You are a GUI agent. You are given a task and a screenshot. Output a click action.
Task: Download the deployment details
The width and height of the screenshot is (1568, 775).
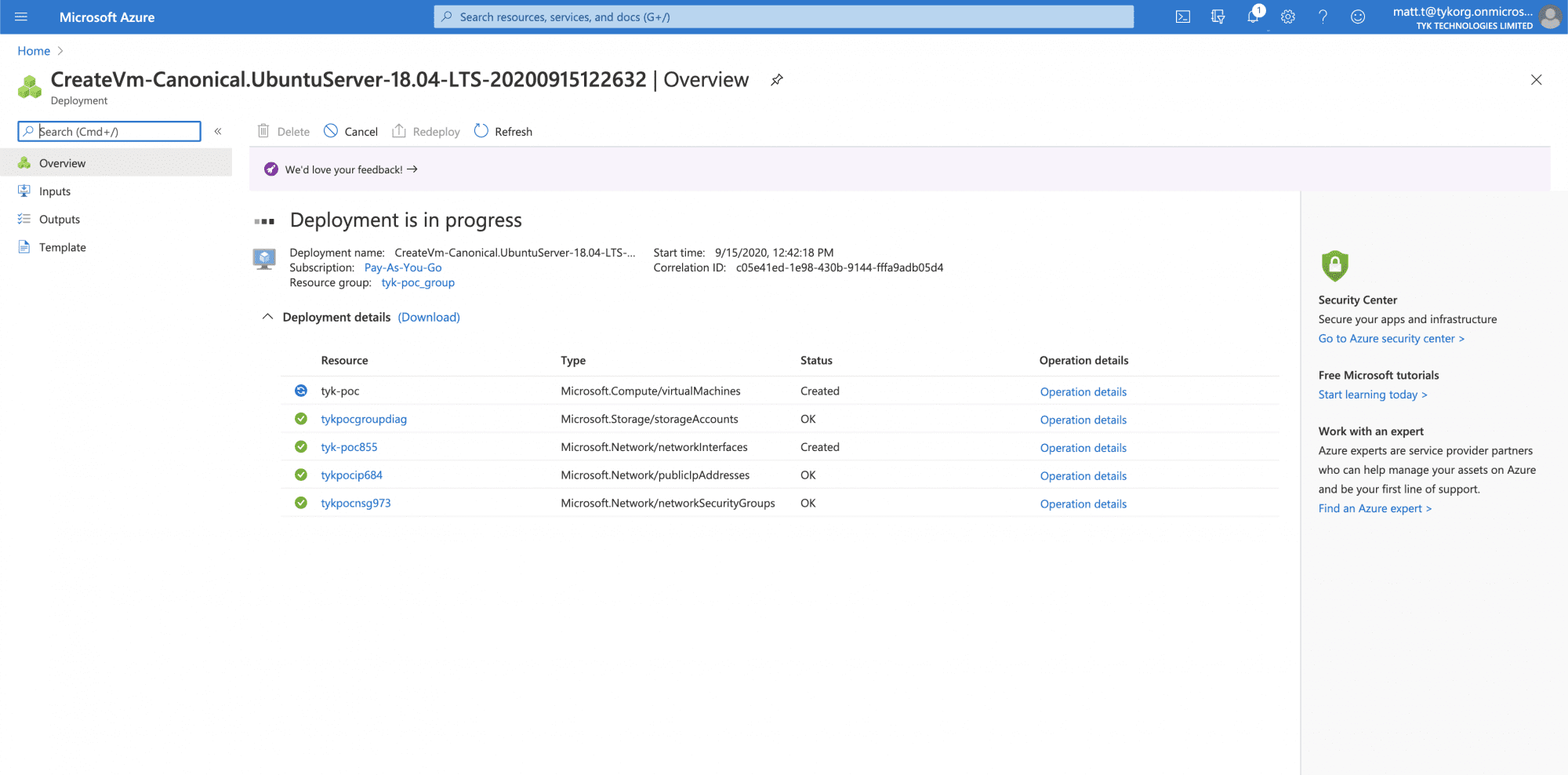(428, 317)
